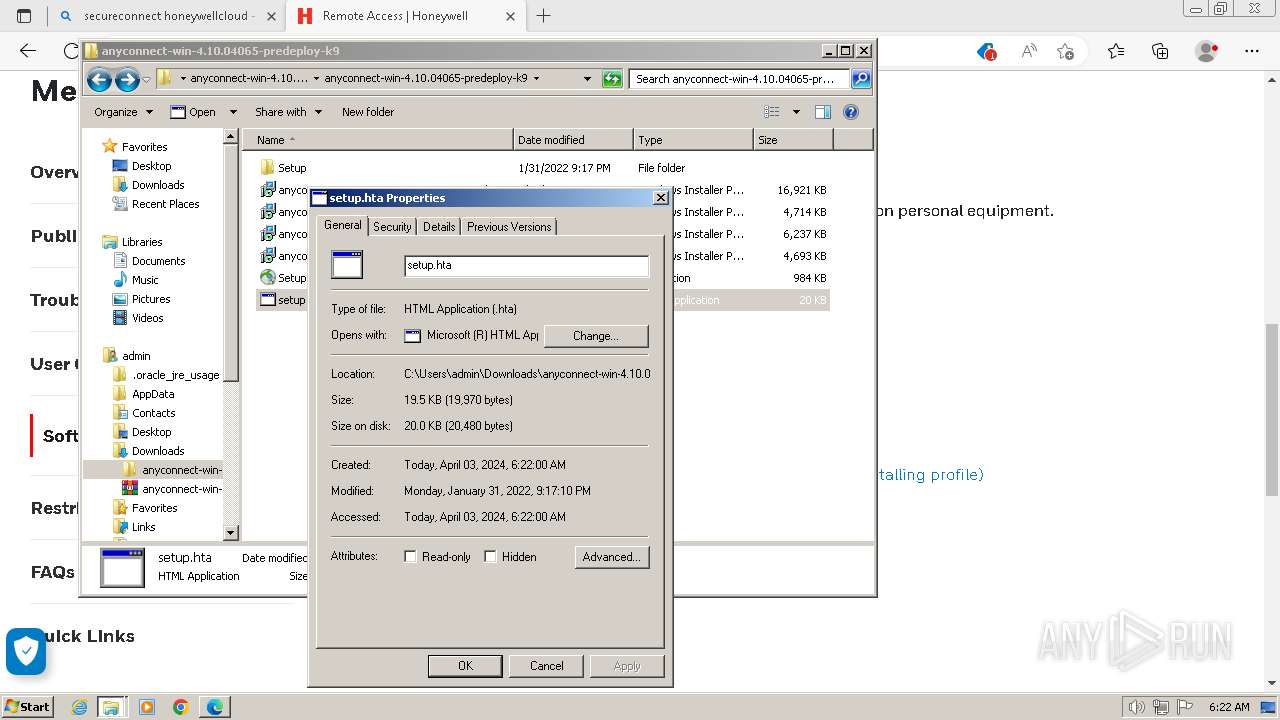Click the setup.hta filename input field

click(x=526, y=266)
